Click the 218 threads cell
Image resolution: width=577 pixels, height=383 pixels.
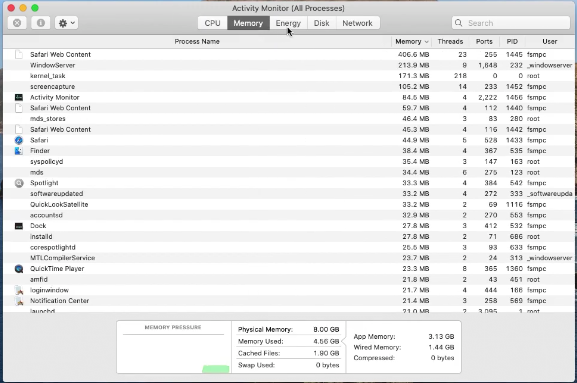pyautogui.click(x=460, y=76)
